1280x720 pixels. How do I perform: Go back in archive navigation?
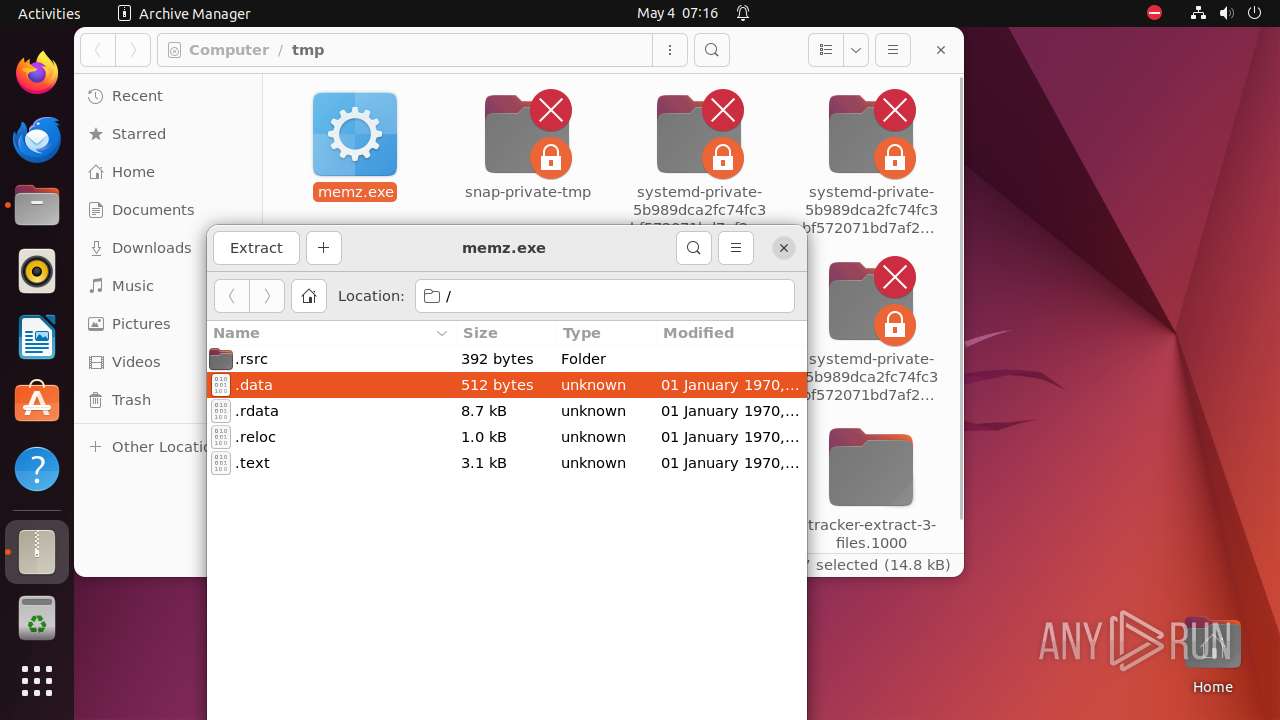232,296
